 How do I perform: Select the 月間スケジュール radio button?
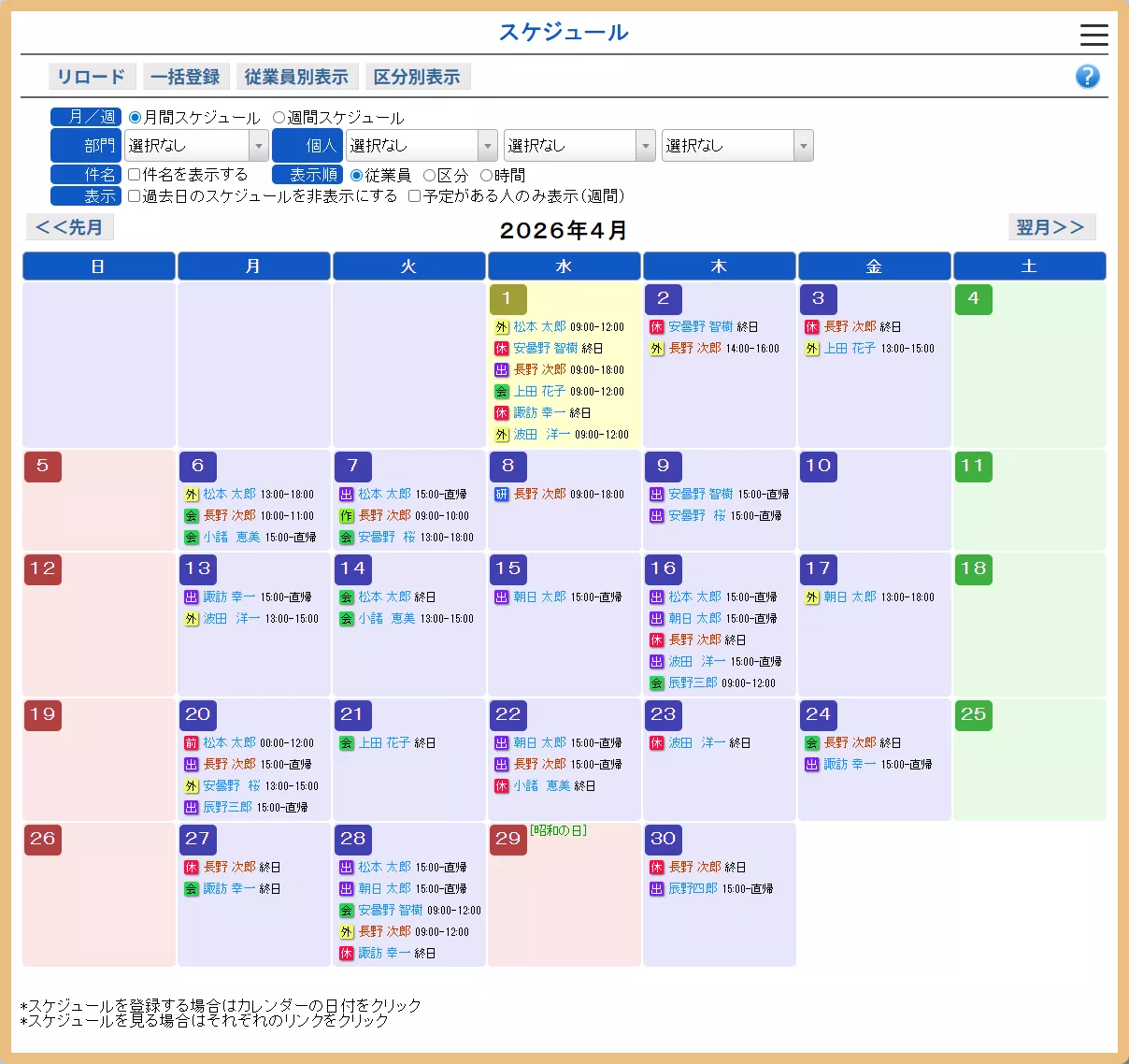tap(136, 118)
